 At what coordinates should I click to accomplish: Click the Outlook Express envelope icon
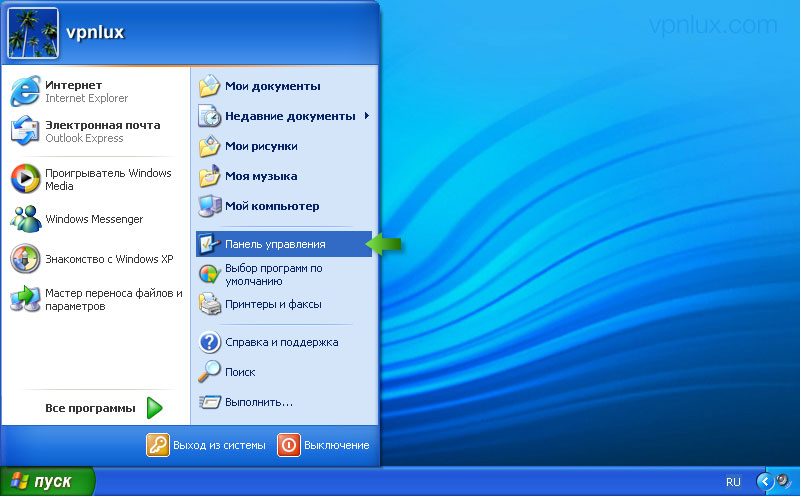pyautogui.click(x=25, y=131)
